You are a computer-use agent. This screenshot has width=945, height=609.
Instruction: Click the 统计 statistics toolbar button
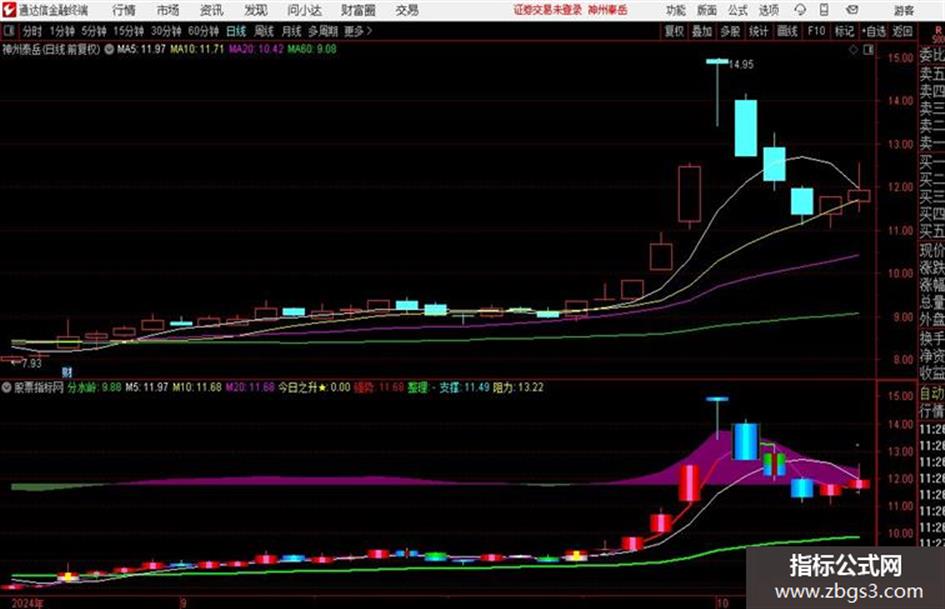(758, 31)
